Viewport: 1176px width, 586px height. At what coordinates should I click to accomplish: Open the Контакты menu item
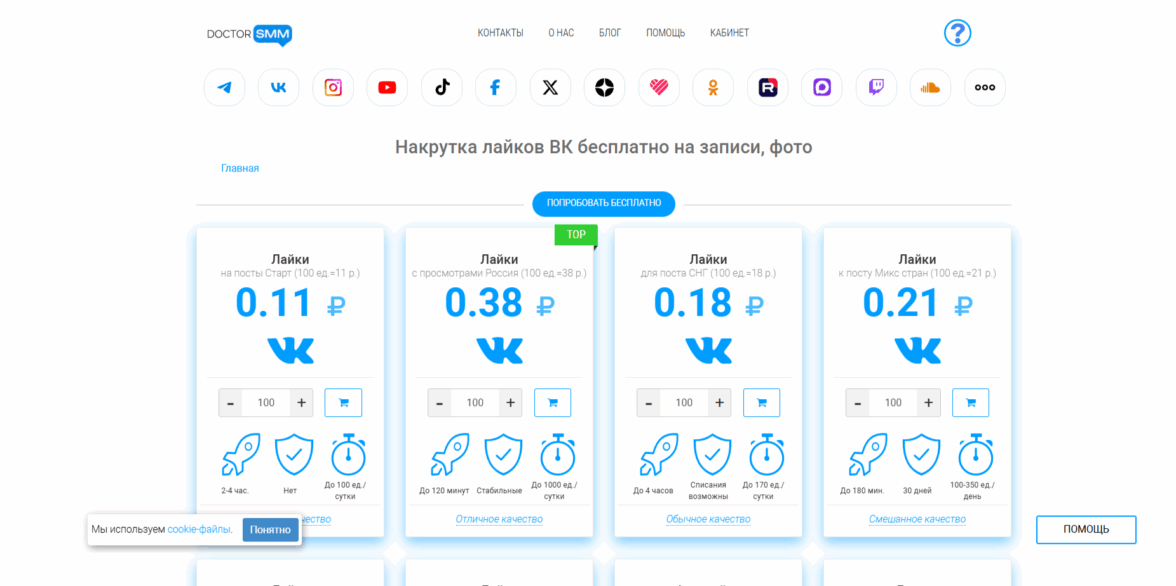500,33
